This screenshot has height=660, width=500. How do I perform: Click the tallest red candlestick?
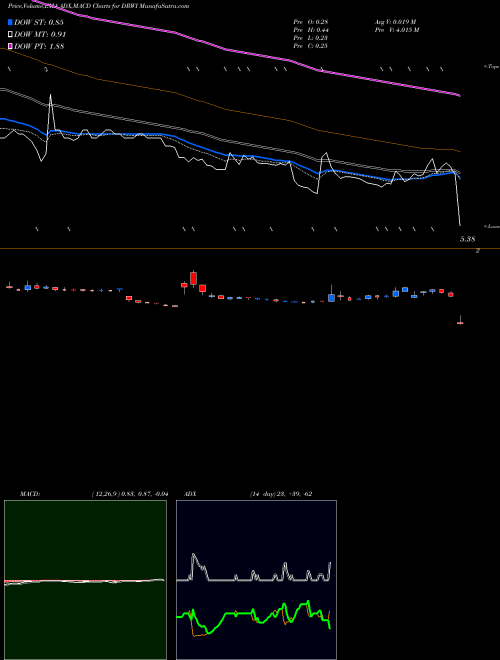193,278
